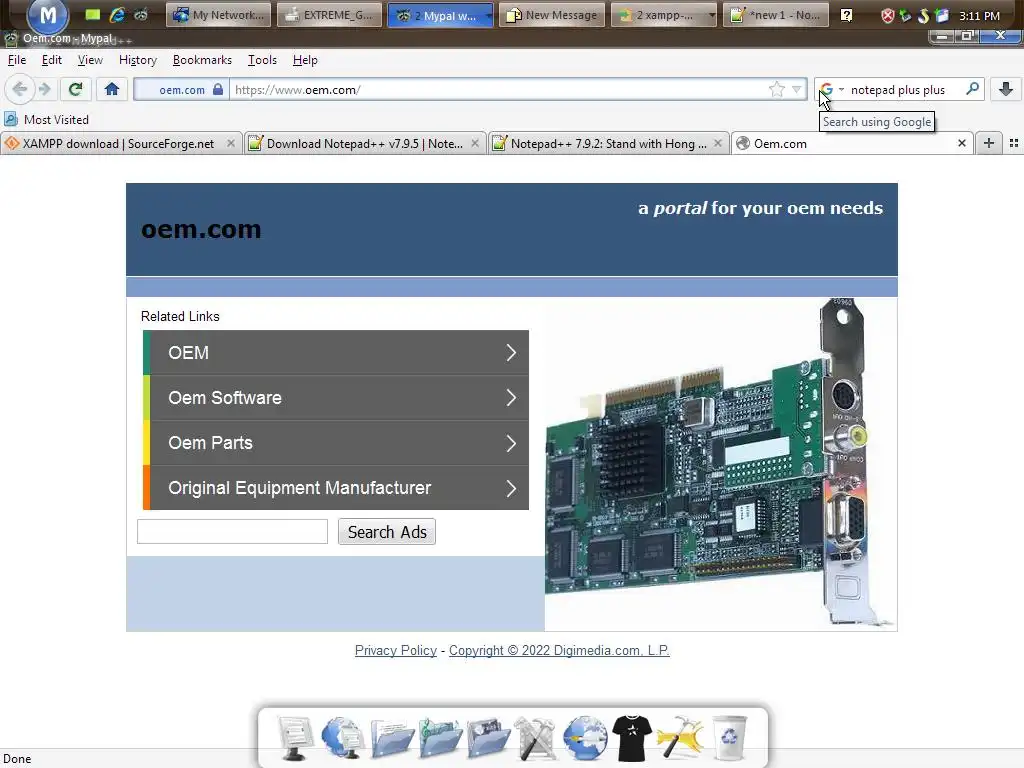Viewport: 1024px width, 768px height.
Task: Open the gray hammer tools dock icon
Action: (x=535, y=738)
